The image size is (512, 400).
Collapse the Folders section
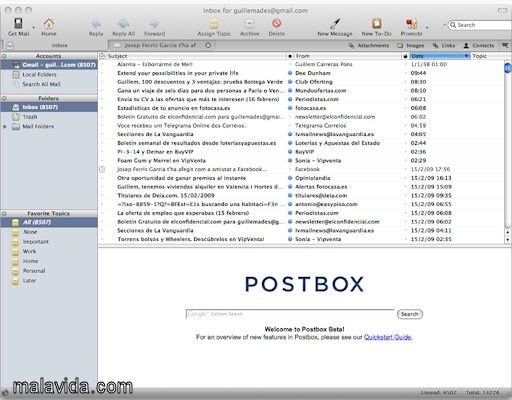[x=4, y=98]
